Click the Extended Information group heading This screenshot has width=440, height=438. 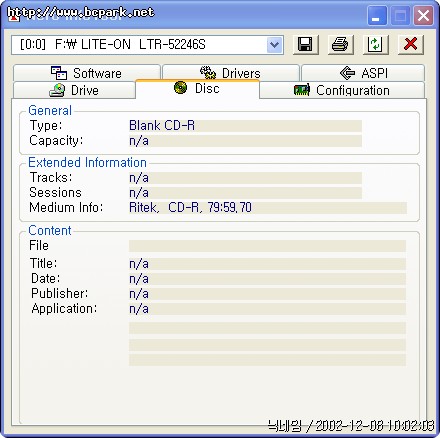[x=87, y=163]
